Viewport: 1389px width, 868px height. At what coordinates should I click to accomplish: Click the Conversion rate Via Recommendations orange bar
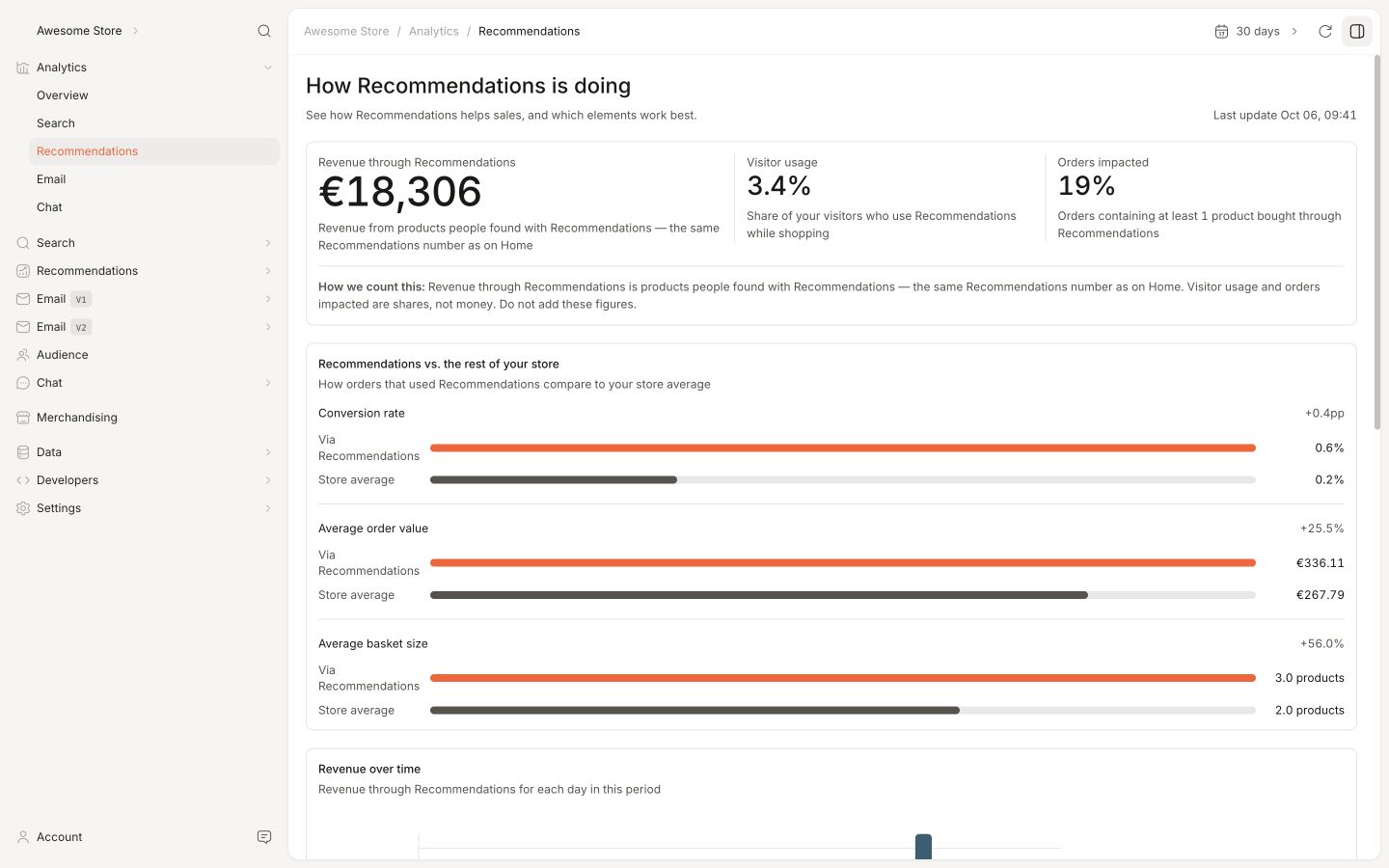(x=843, y=448)
